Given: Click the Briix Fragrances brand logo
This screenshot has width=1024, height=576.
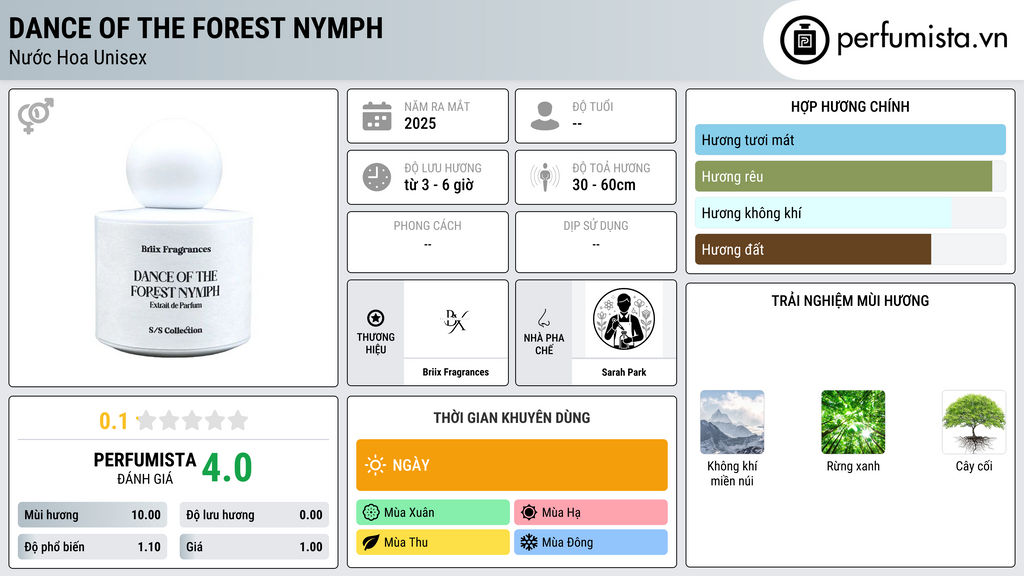Looking at the screenshot, I should [455, 320].
